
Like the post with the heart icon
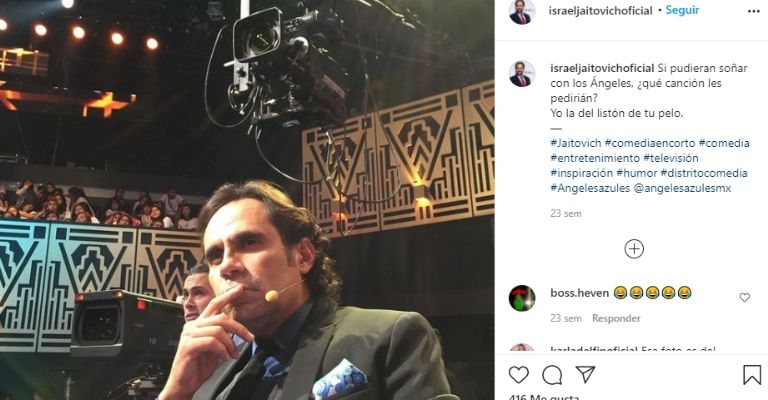519,375
